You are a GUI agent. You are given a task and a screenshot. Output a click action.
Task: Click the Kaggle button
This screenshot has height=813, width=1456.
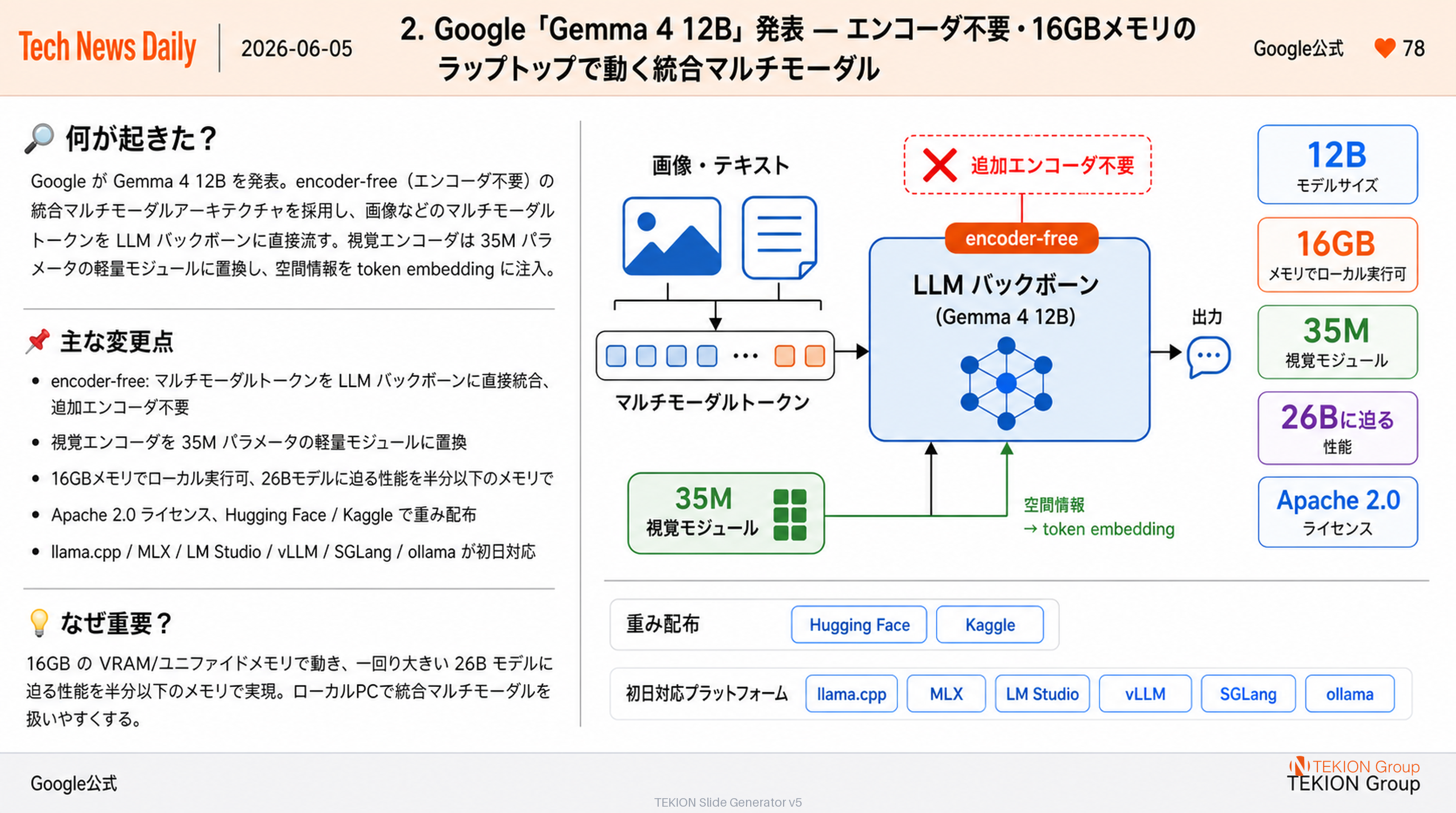[x=990, y=625]
